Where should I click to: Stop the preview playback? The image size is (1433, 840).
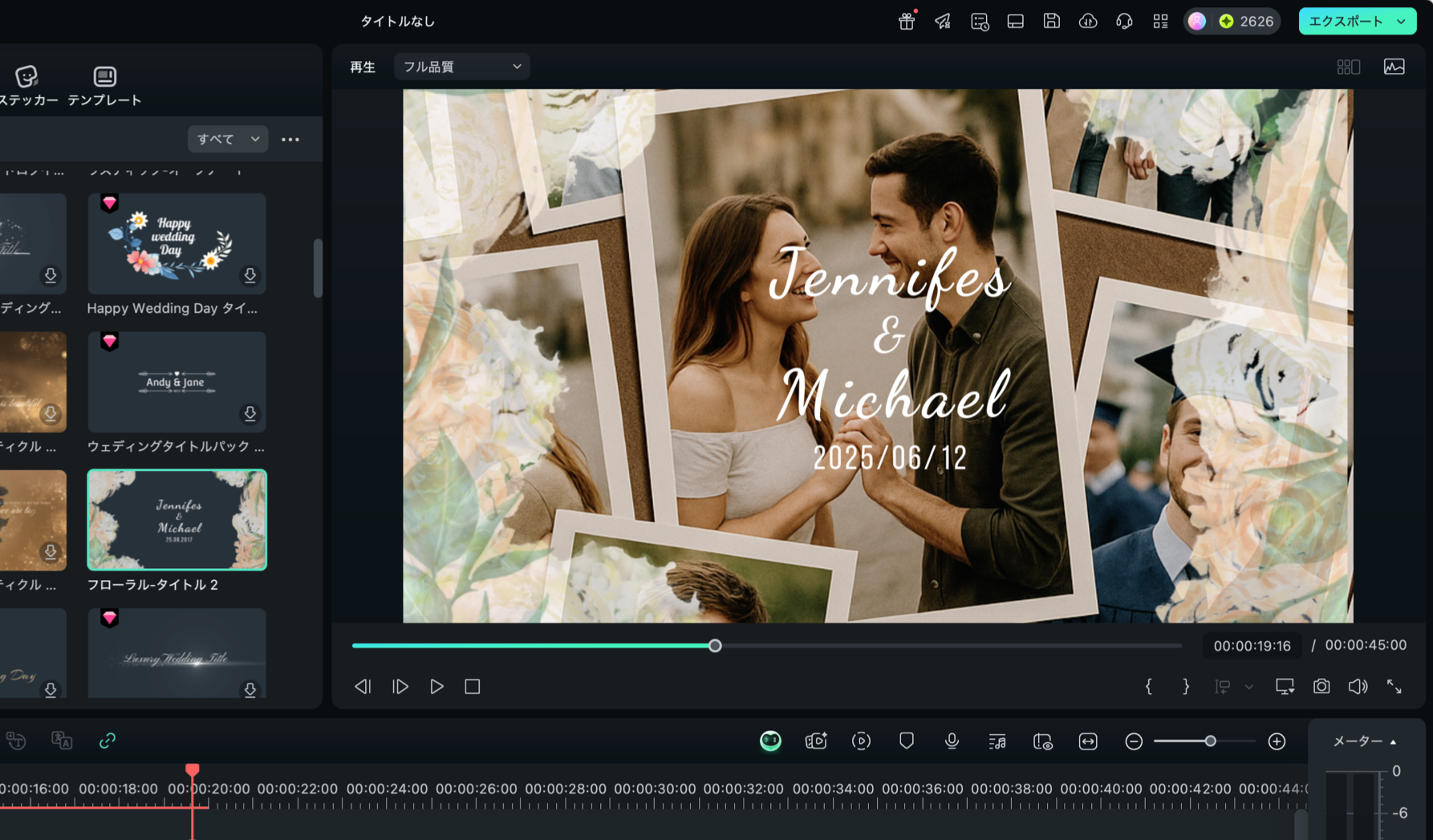(473, 687)
